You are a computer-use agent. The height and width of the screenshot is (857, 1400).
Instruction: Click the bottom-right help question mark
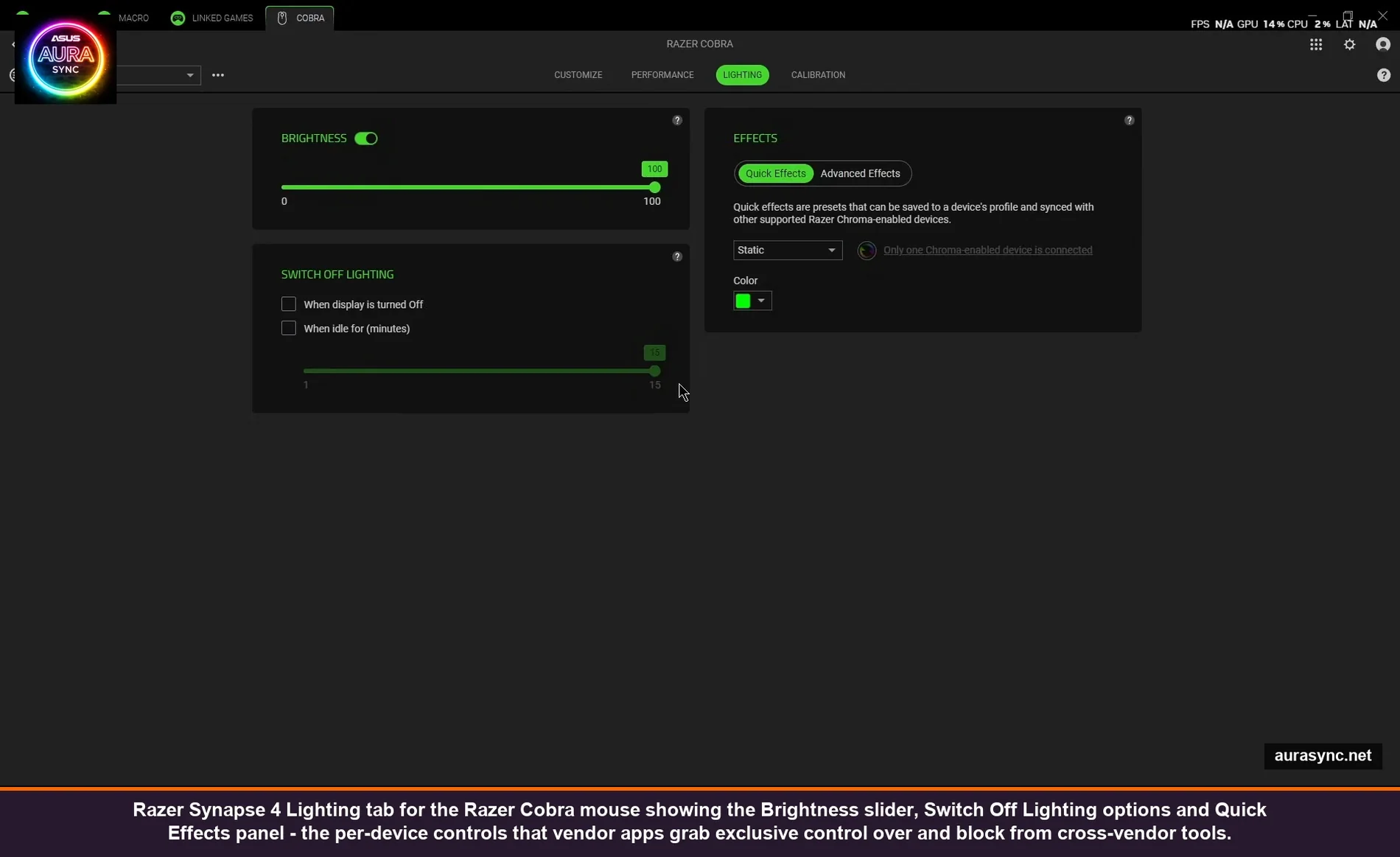[x=1384, y=74]
